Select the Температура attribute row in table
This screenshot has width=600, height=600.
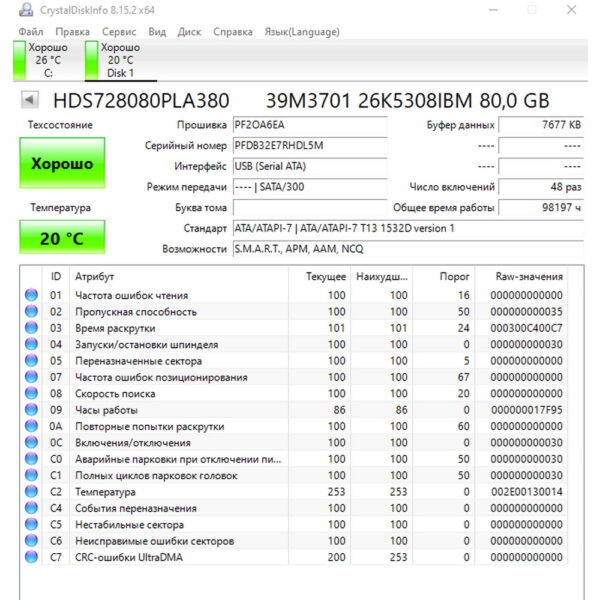(294, 492)
